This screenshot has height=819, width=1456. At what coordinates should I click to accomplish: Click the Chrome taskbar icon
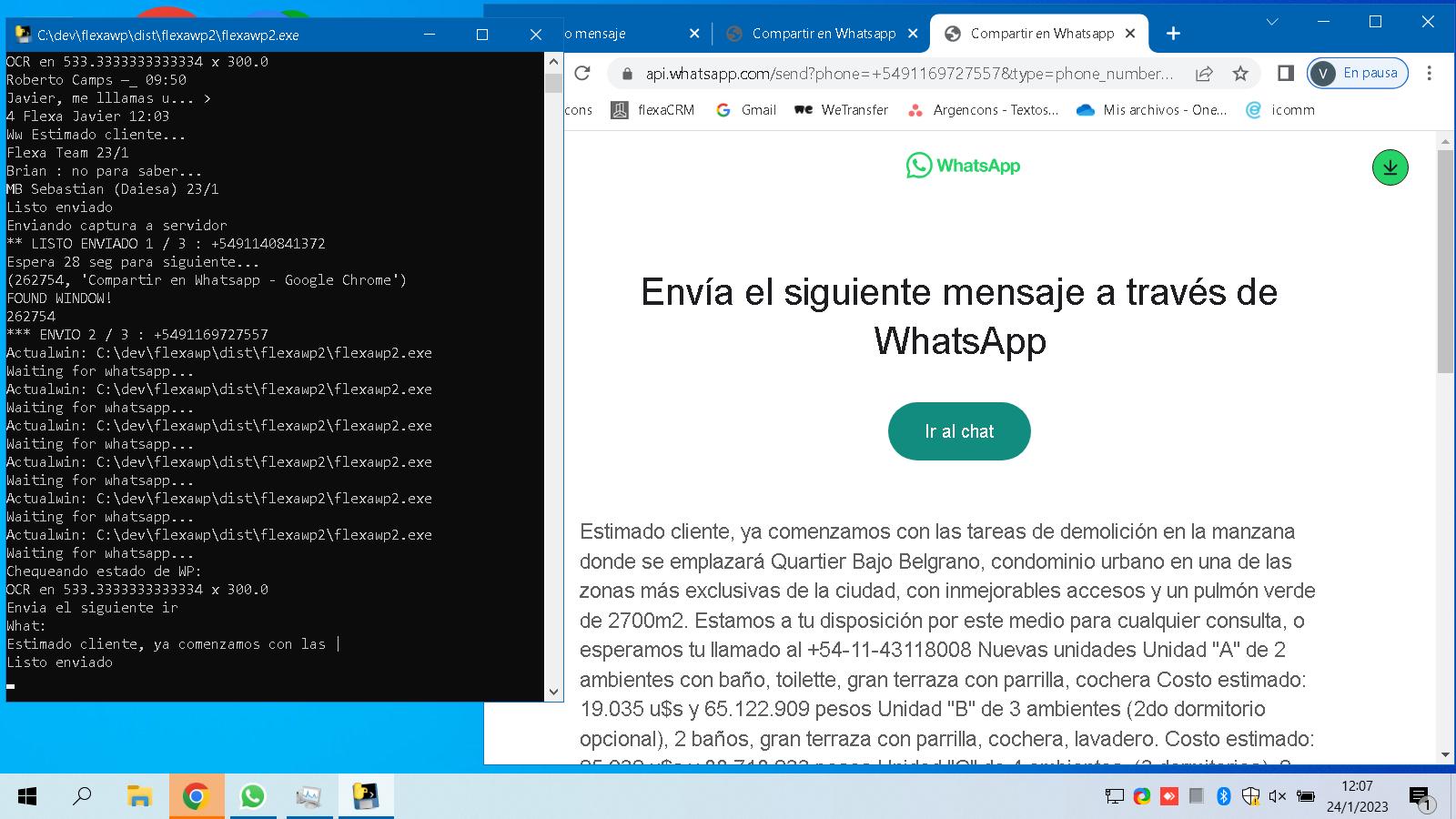pos(195,796)
